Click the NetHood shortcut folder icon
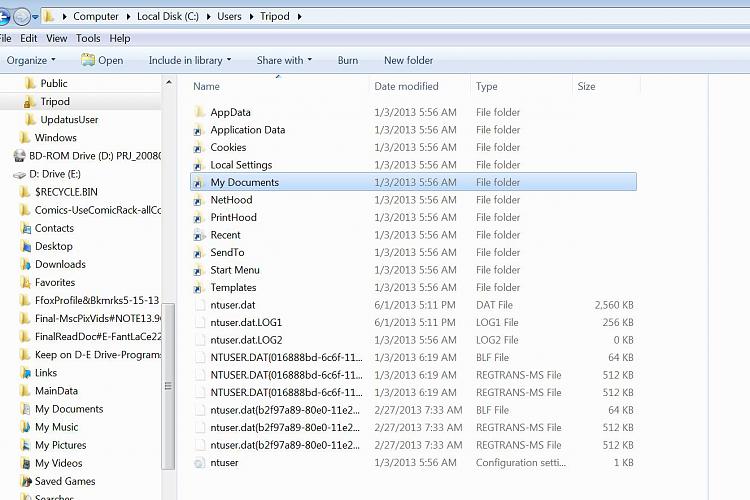Screen dimensions: 750x500 [x=199, y=200]
